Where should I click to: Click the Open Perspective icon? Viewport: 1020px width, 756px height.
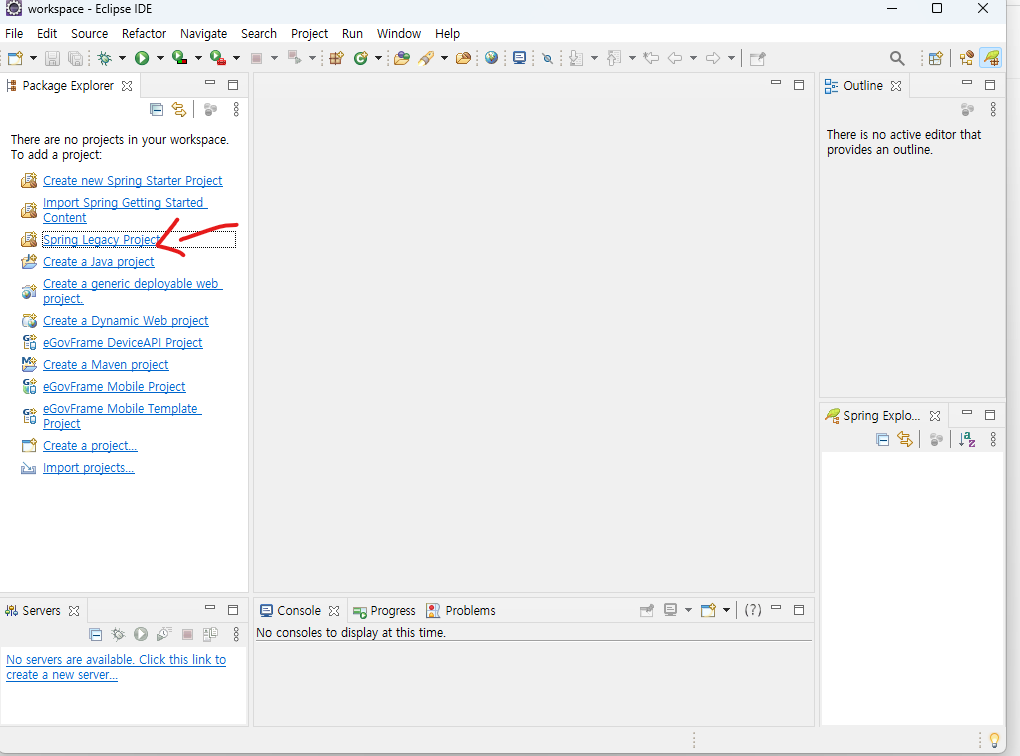click(935, 59)
